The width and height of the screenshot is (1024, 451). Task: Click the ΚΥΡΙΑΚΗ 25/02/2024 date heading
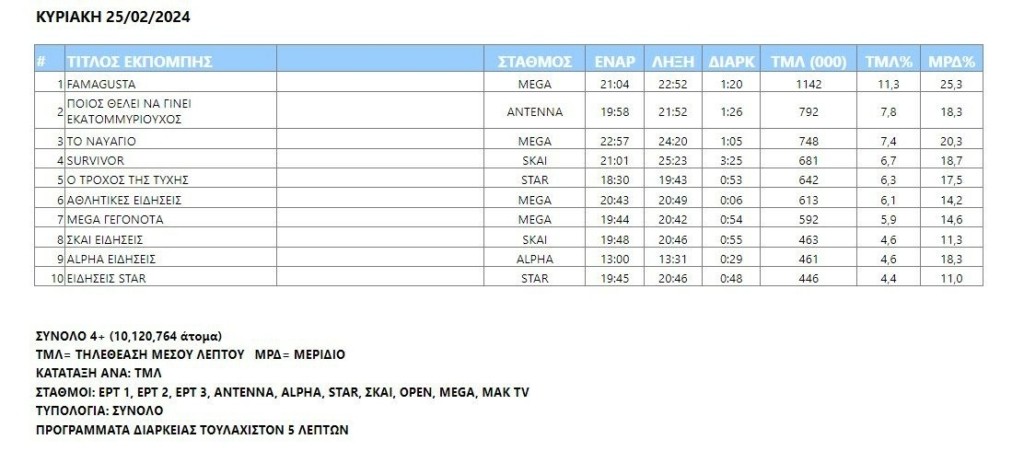100,18
